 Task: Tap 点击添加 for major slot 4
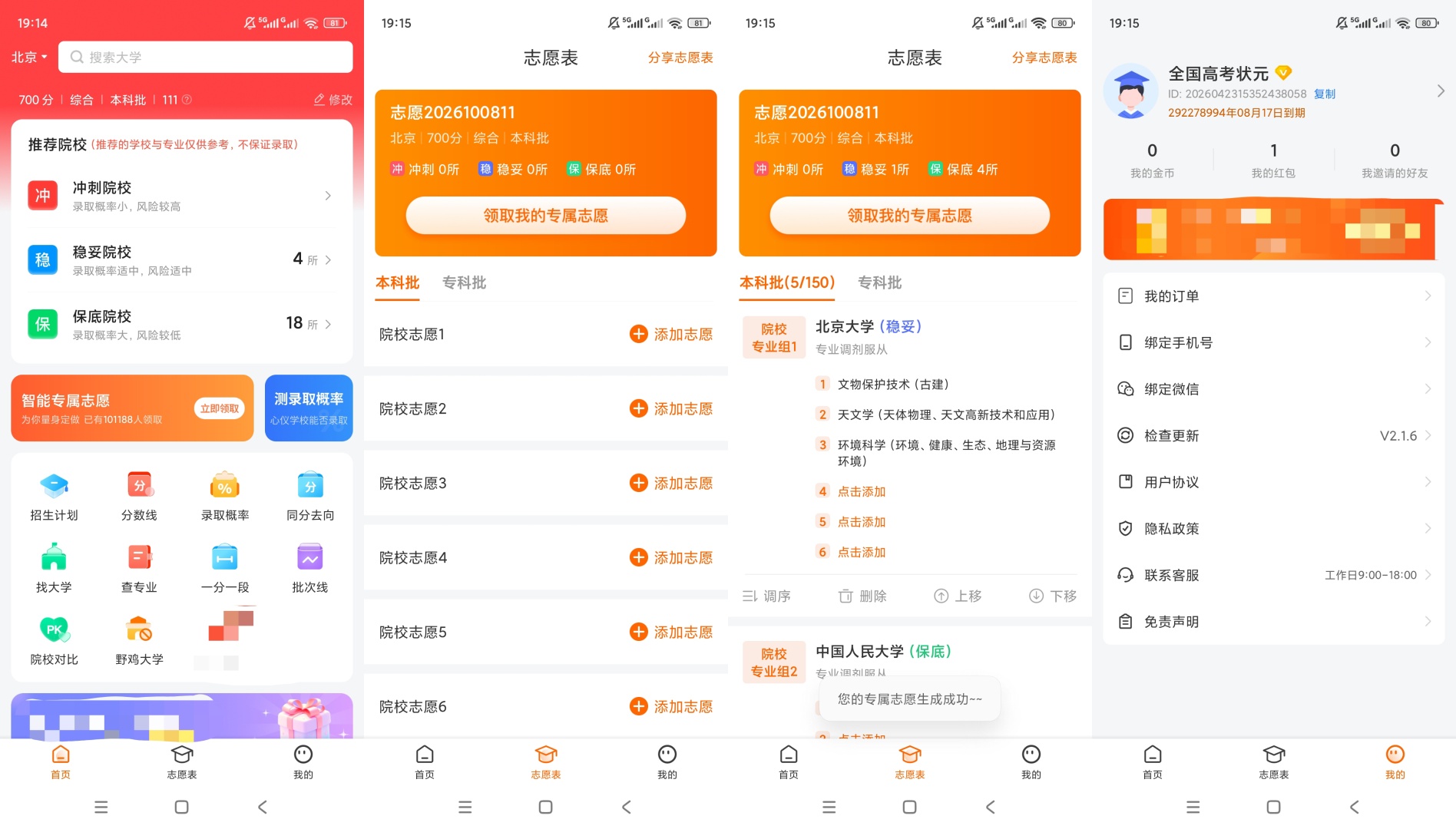(x=862, y=491)
